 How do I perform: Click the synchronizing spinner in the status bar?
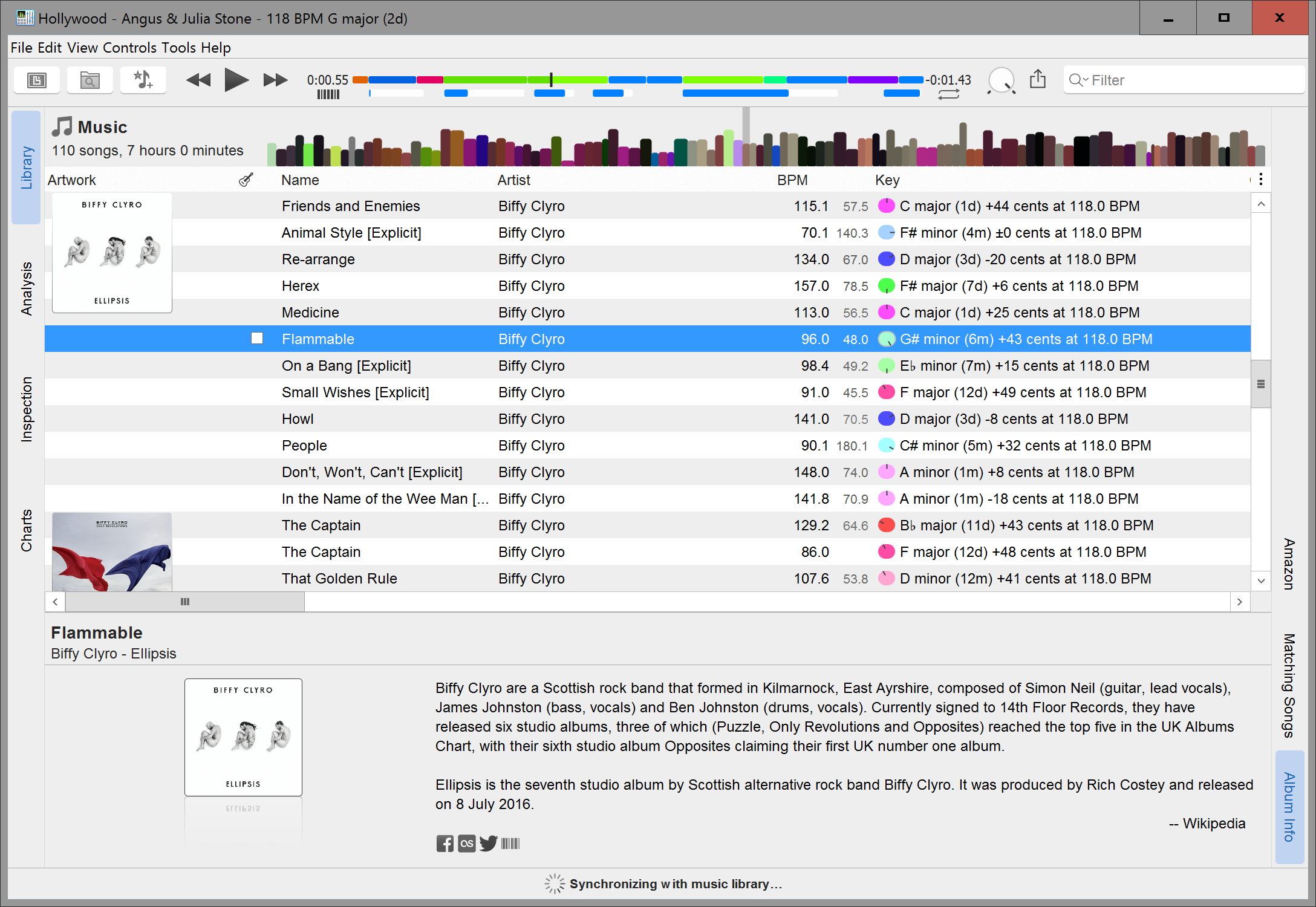click(x=554, y=883)
